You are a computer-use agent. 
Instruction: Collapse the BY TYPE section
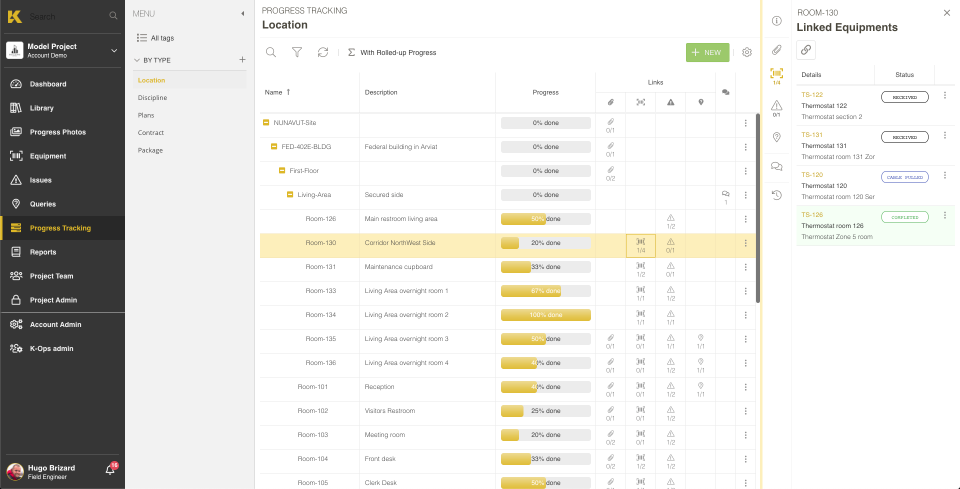click(x=136, y=60)
